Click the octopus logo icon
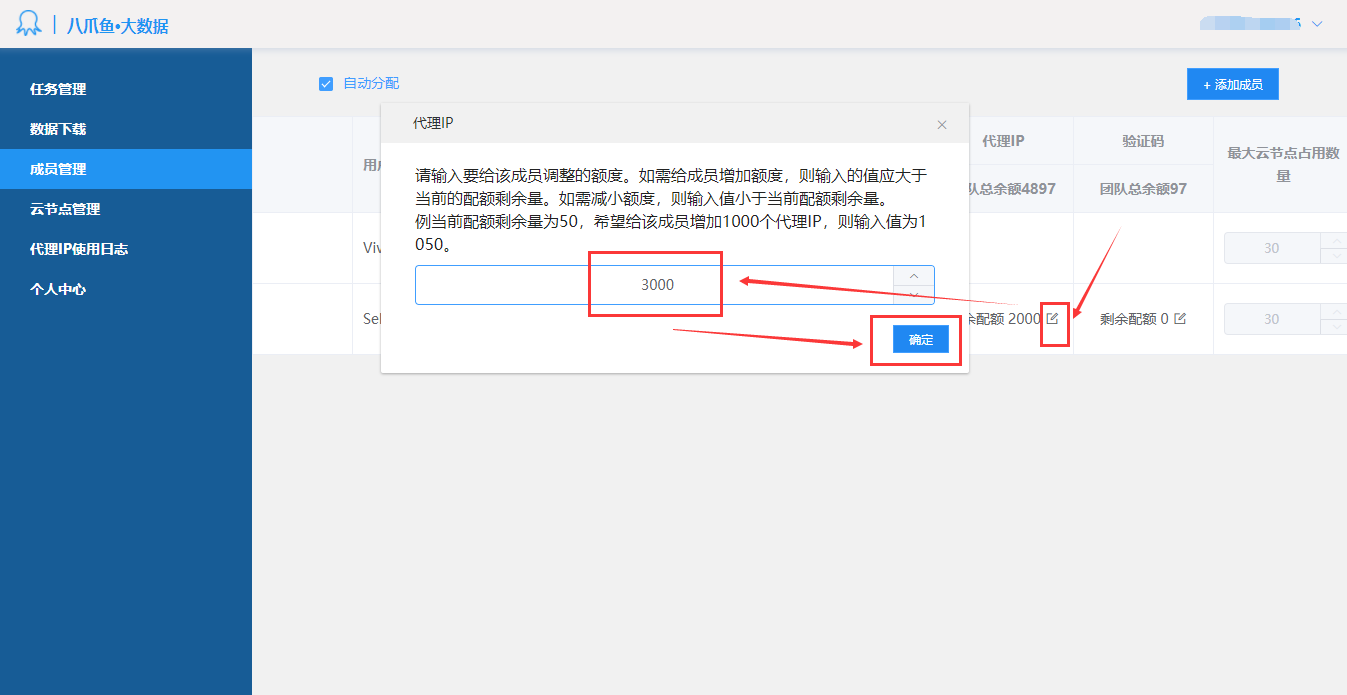Image resolution: width=1347 pixels, height=695 pixels. pos(29,24)
